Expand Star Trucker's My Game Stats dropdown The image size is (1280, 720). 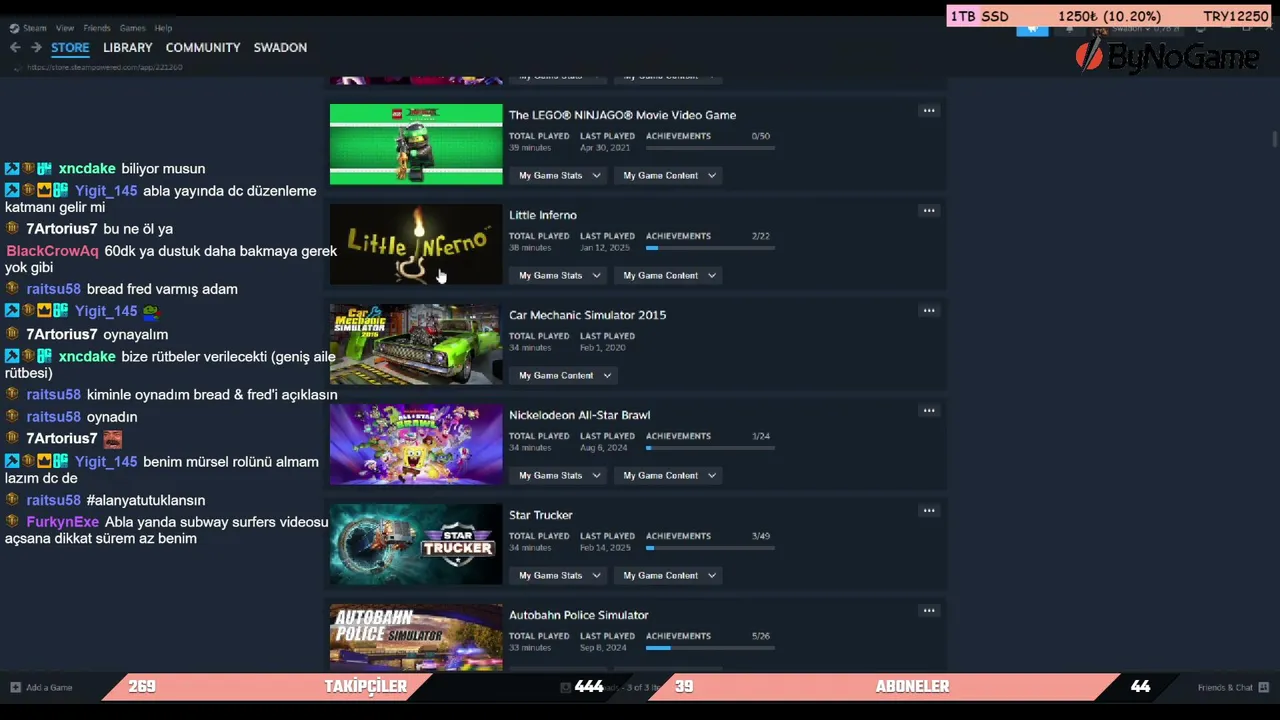pos(560,575)
